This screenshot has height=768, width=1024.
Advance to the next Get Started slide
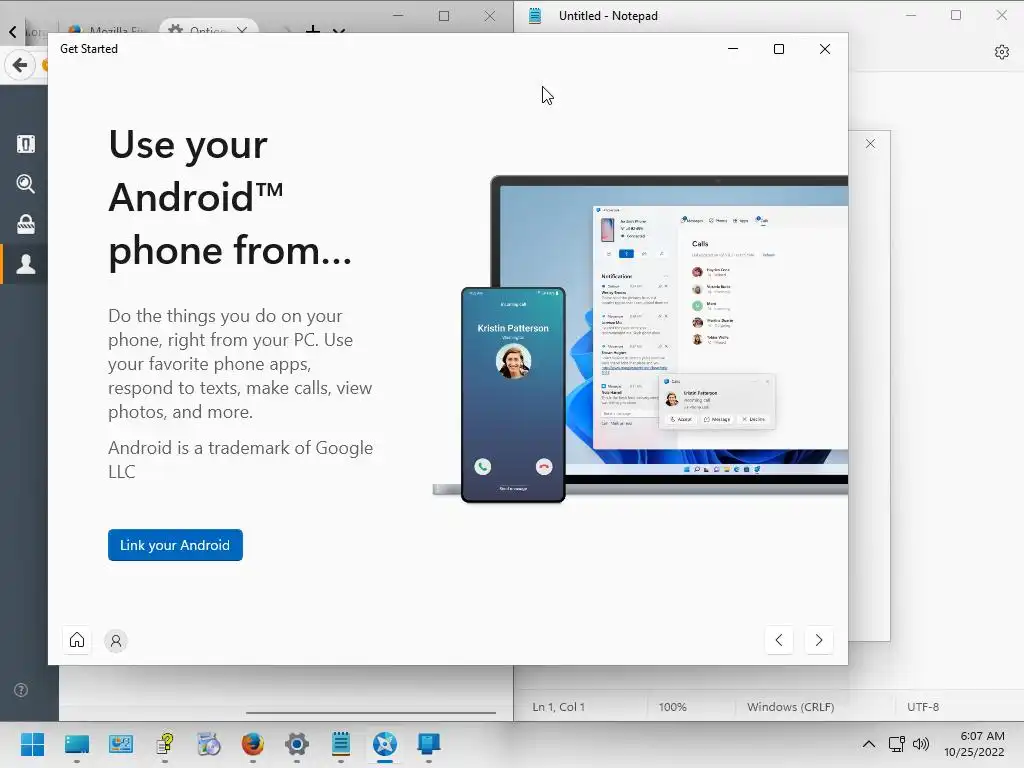[818, 640]
